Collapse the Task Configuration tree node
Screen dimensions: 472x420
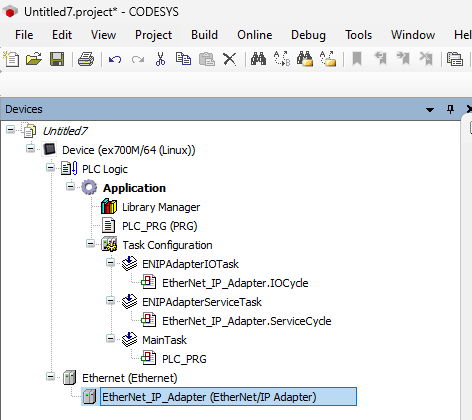[x=90, y=244]
